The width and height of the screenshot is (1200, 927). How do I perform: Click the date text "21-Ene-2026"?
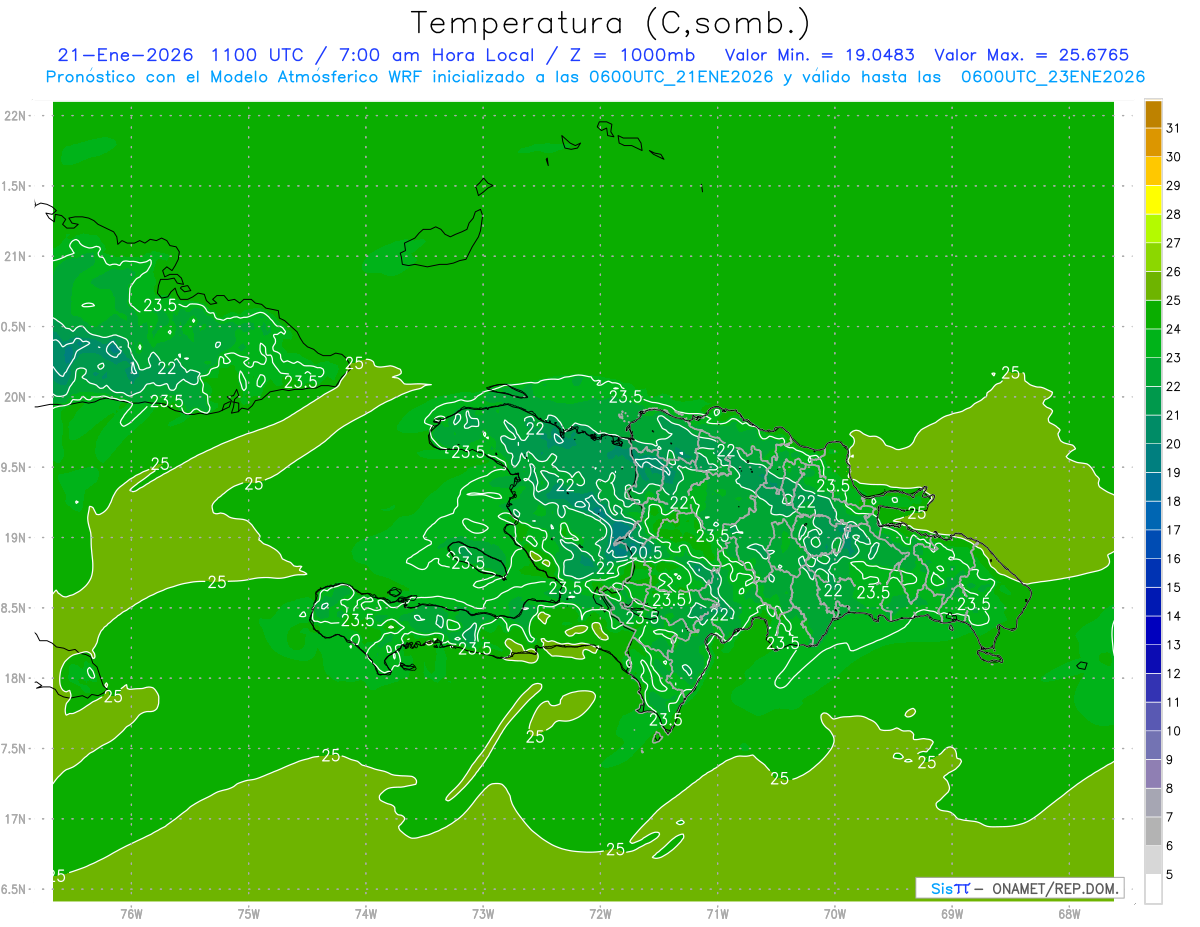pyautogui.click(x=125, y=55)
